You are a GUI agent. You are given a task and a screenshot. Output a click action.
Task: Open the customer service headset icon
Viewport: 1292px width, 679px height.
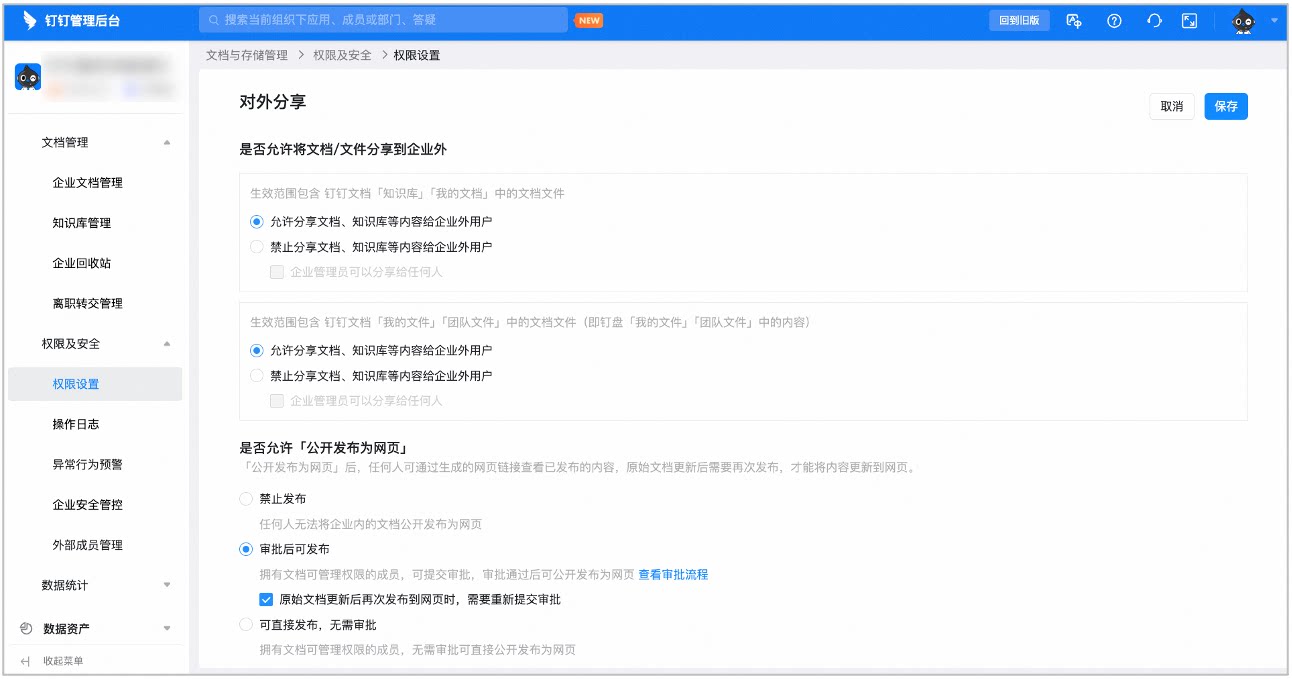(x=1154, y=20)
